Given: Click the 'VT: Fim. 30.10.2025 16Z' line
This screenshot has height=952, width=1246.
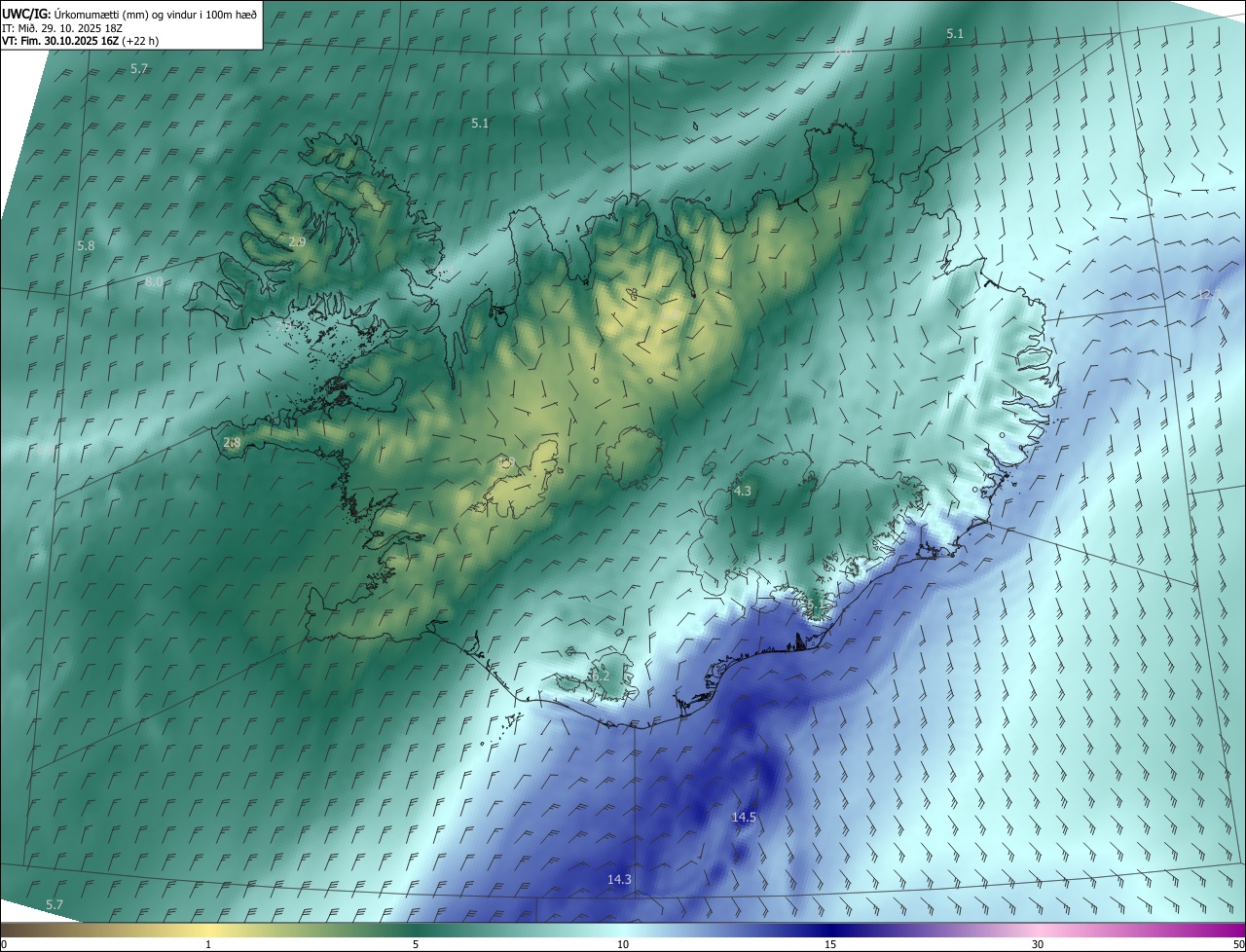Looking at the screenshot, I should [x=59, y=41].
